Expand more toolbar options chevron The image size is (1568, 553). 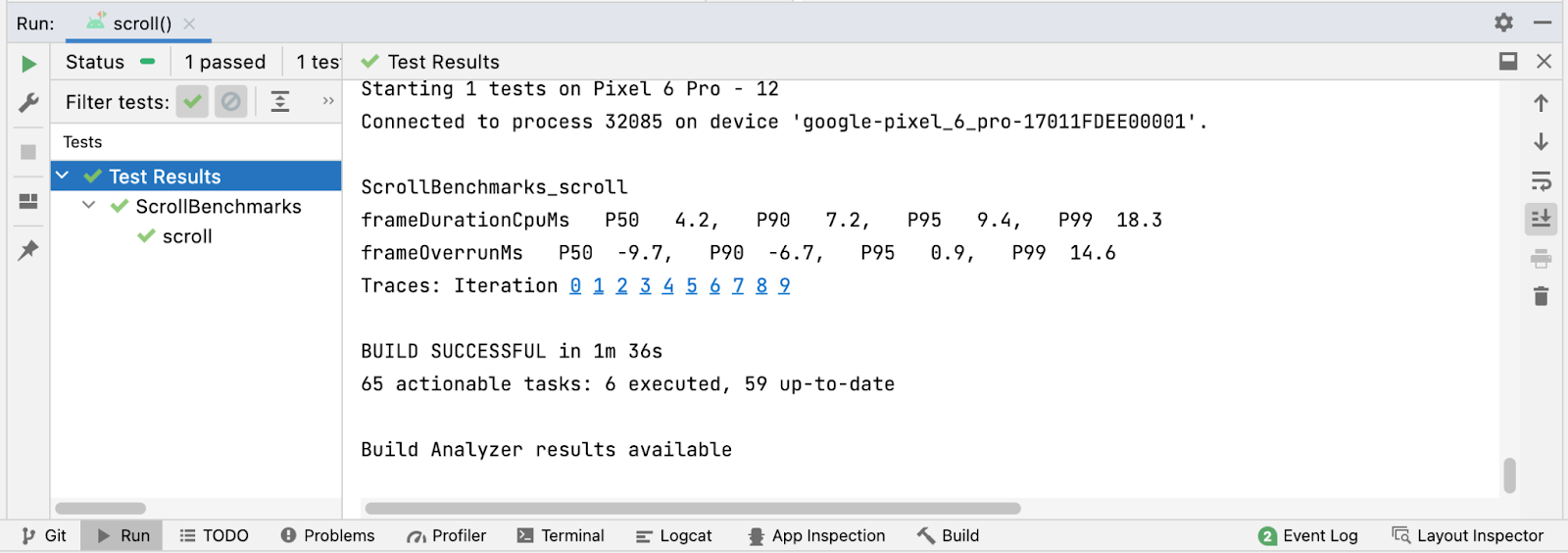click(328, 101)
